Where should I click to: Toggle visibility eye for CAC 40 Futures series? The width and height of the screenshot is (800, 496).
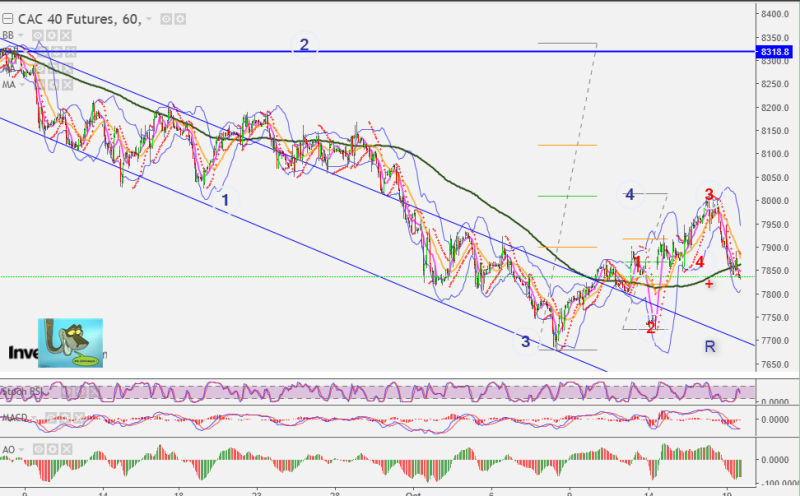166,19
